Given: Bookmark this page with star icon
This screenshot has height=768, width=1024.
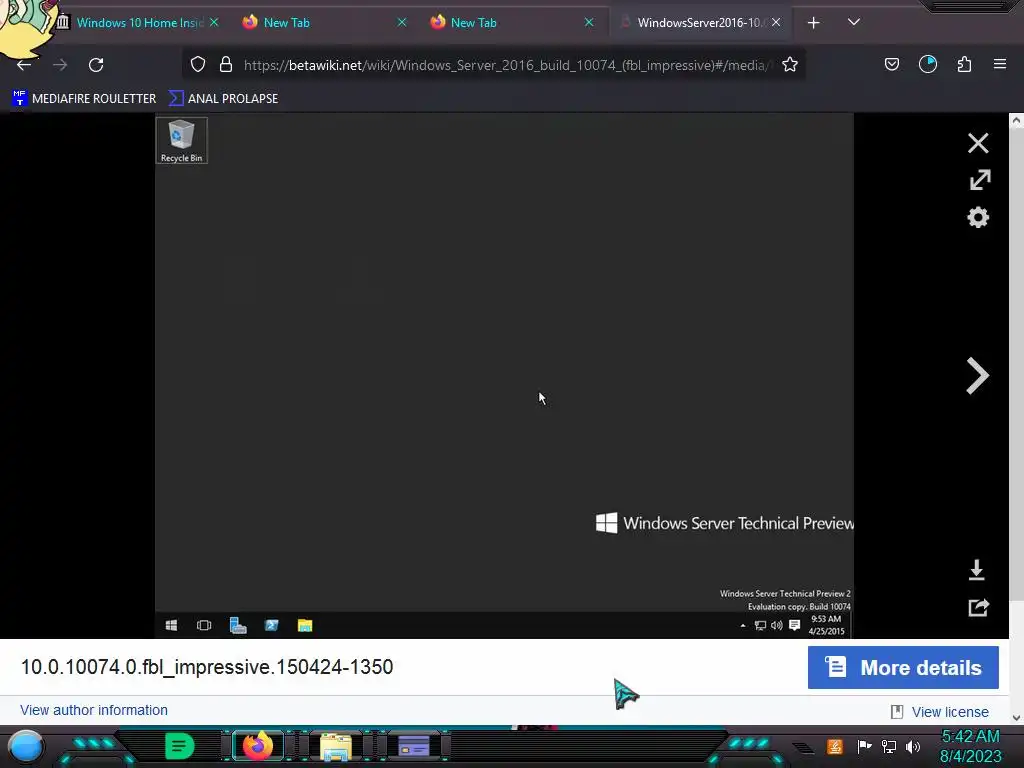Looking at the screenshot, I should coord(790,65).
